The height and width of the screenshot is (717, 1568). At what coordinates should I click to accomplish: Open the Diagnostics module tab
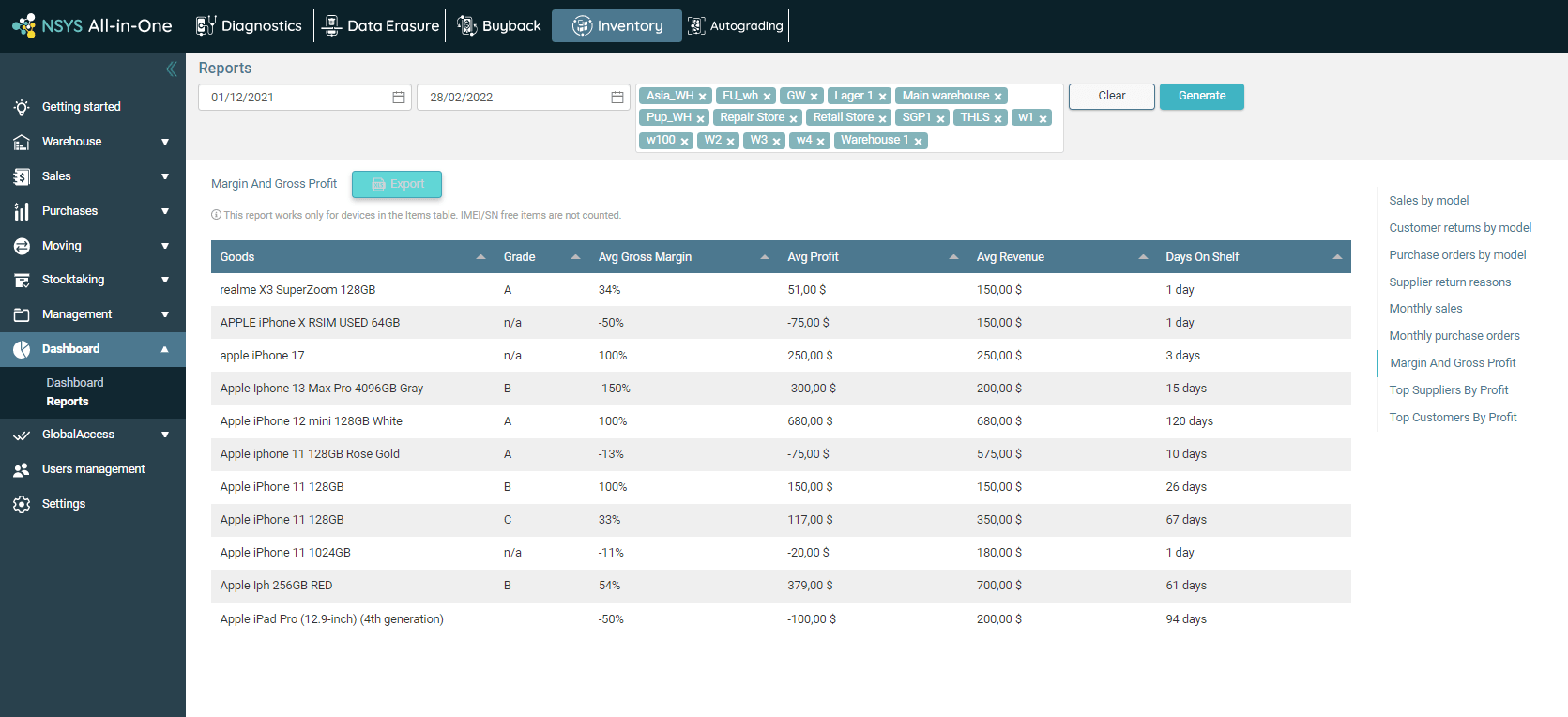click(249, 25)
